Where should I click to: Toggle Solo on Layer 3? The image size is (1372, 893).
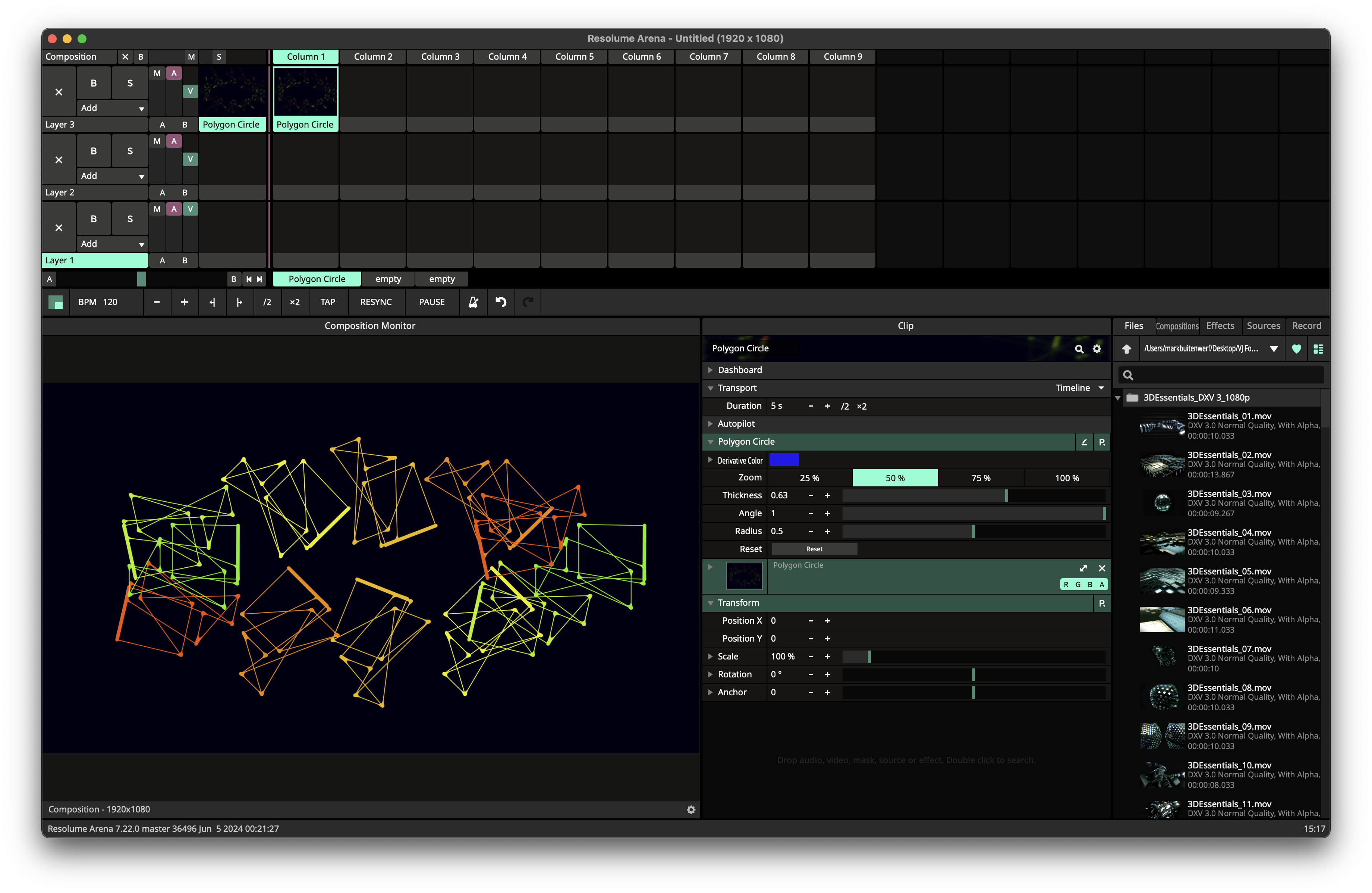130,83
